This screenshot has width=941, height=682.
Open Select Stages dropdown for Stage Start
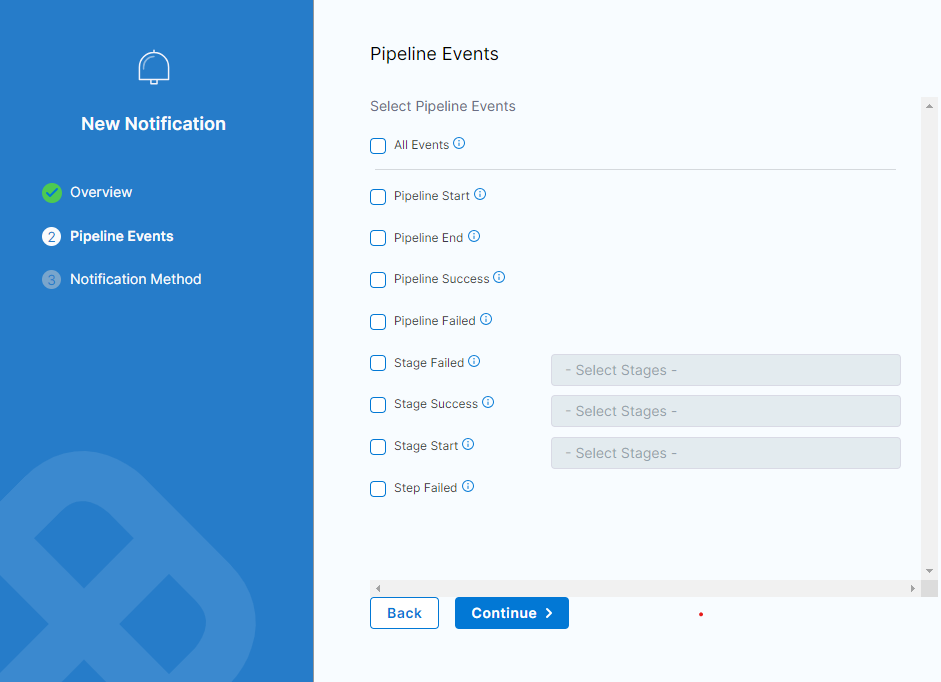click(x=725, y=453)
